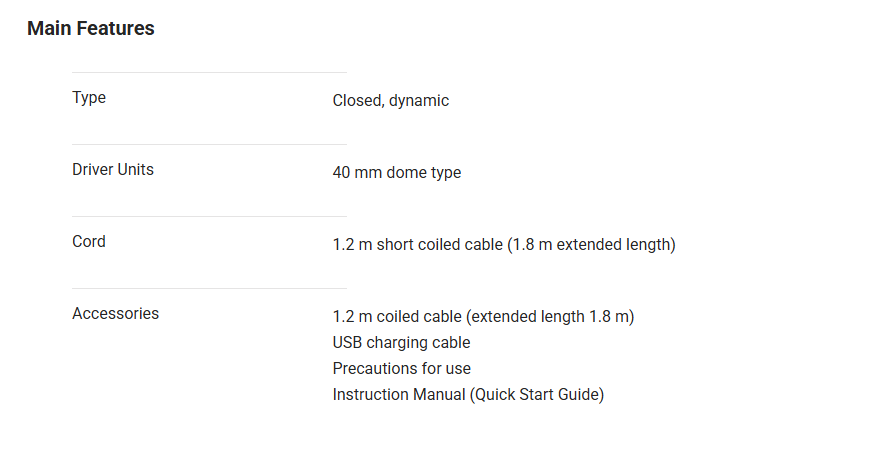Click the divider line above Accessories
892x450 pixels.
pos(209,288)
